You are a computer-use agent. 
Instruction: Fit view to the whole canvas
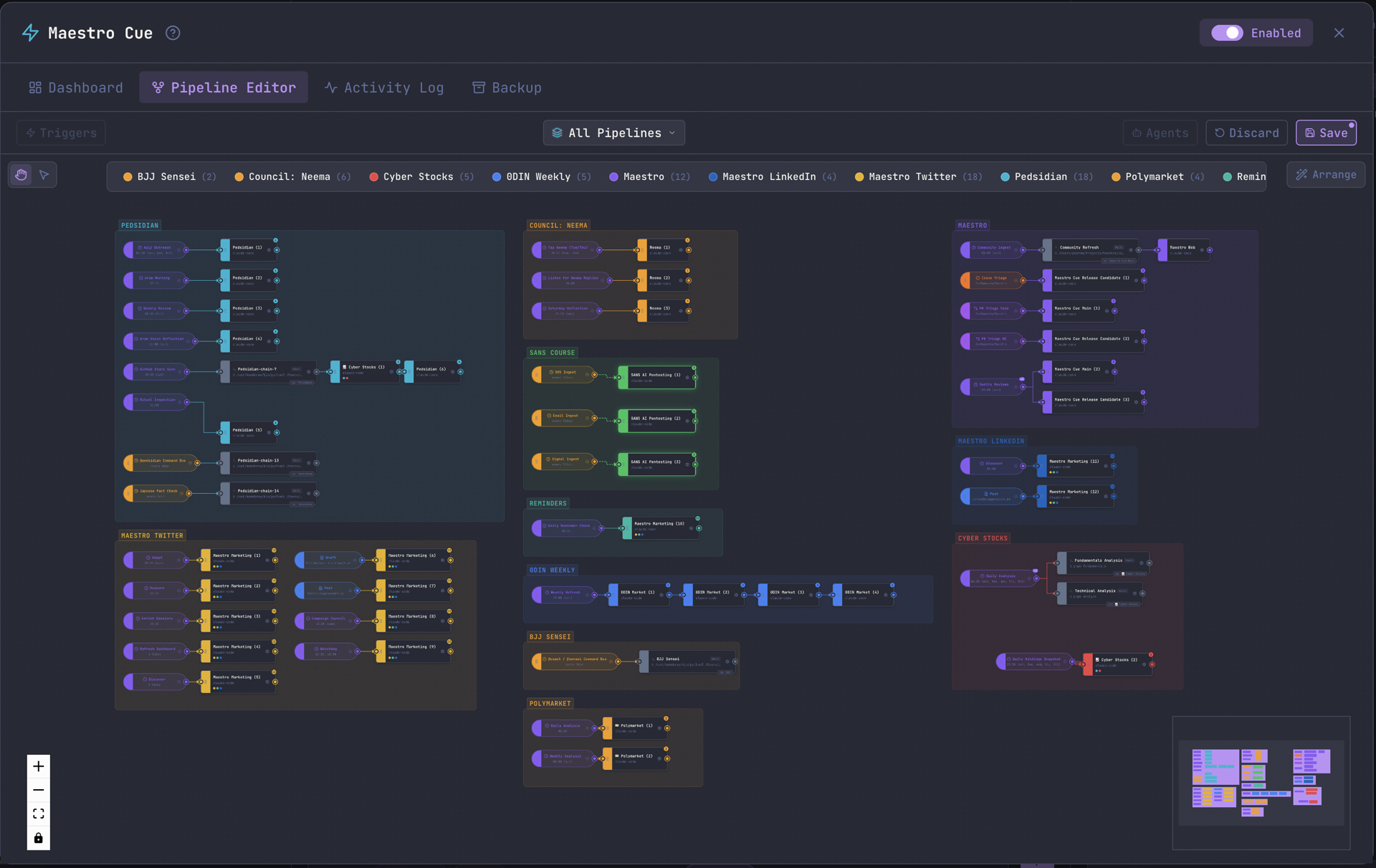39,814
